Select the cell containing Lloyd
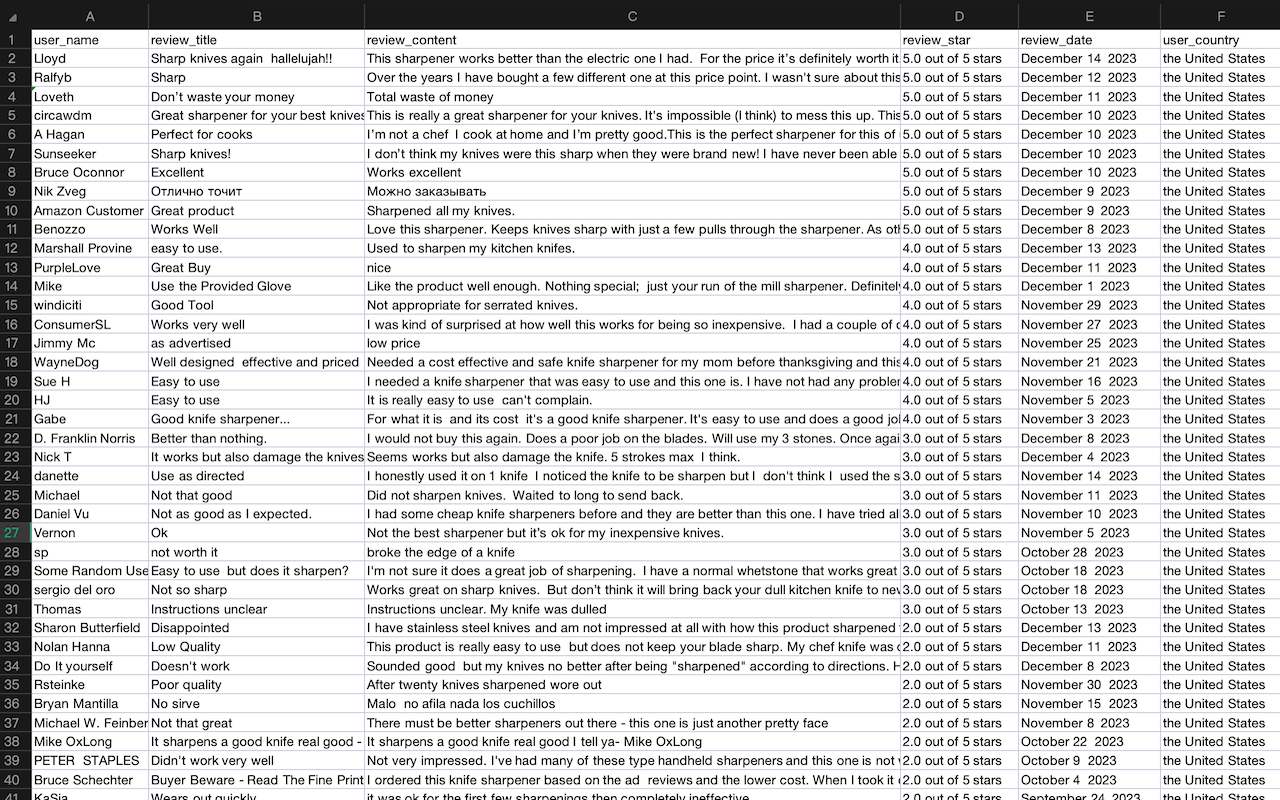Viewport: 1280px width, 800px height. (89, 58)
